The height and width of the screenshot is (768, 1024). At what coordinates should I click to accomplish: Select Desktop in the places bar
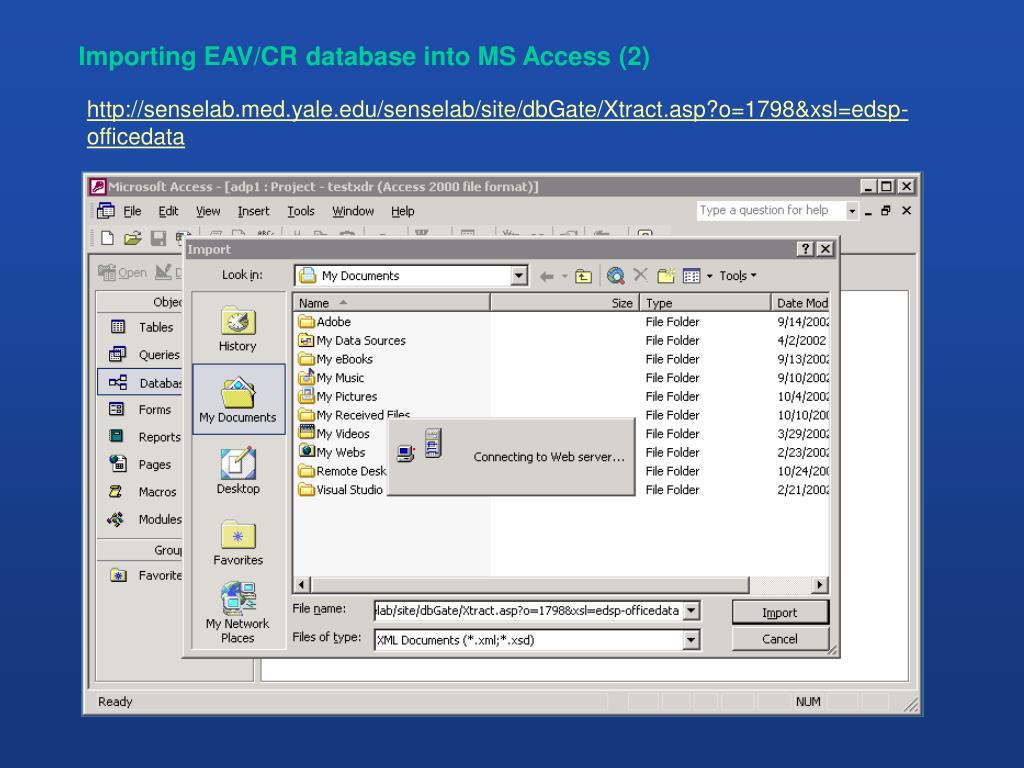click(238, 471)
